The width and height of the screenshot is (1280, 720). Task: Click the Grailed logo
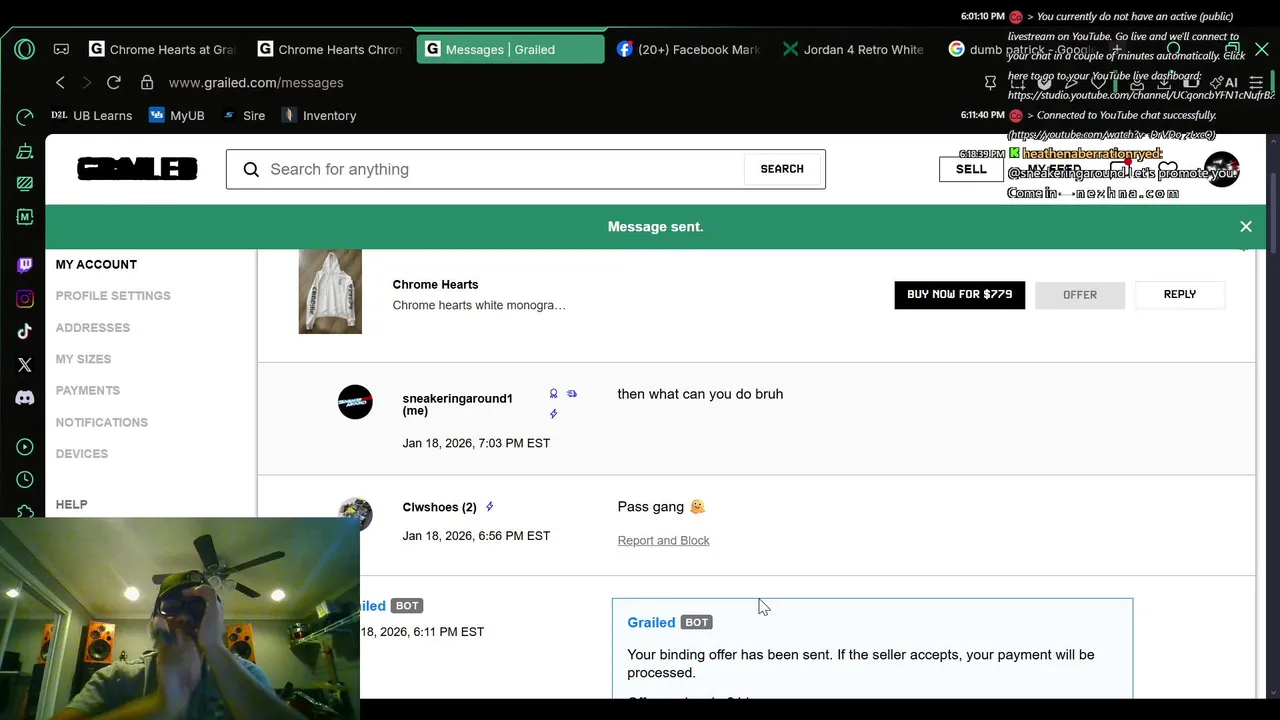(x=137, y=169)
